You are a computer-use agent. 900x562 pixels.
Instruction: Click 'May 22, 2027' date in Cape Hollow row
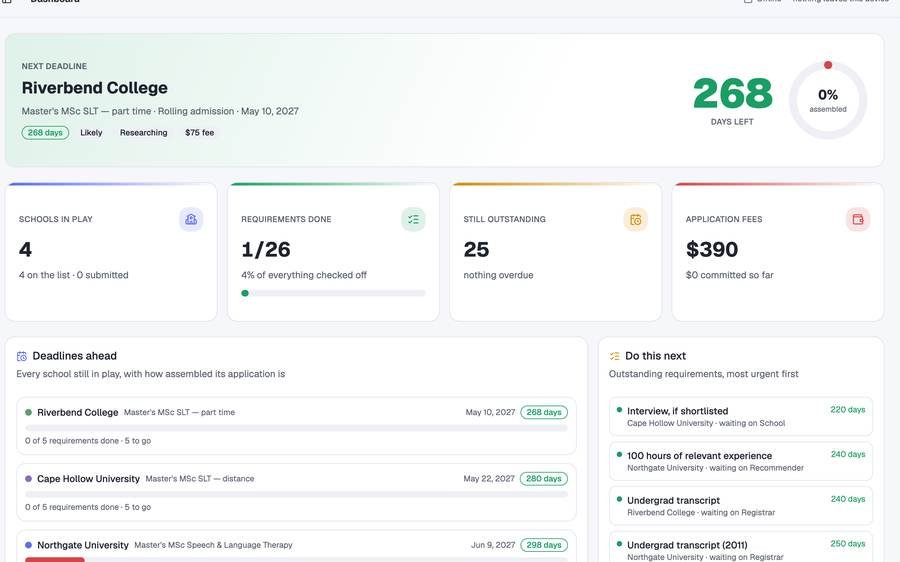[x=489, y=479]
